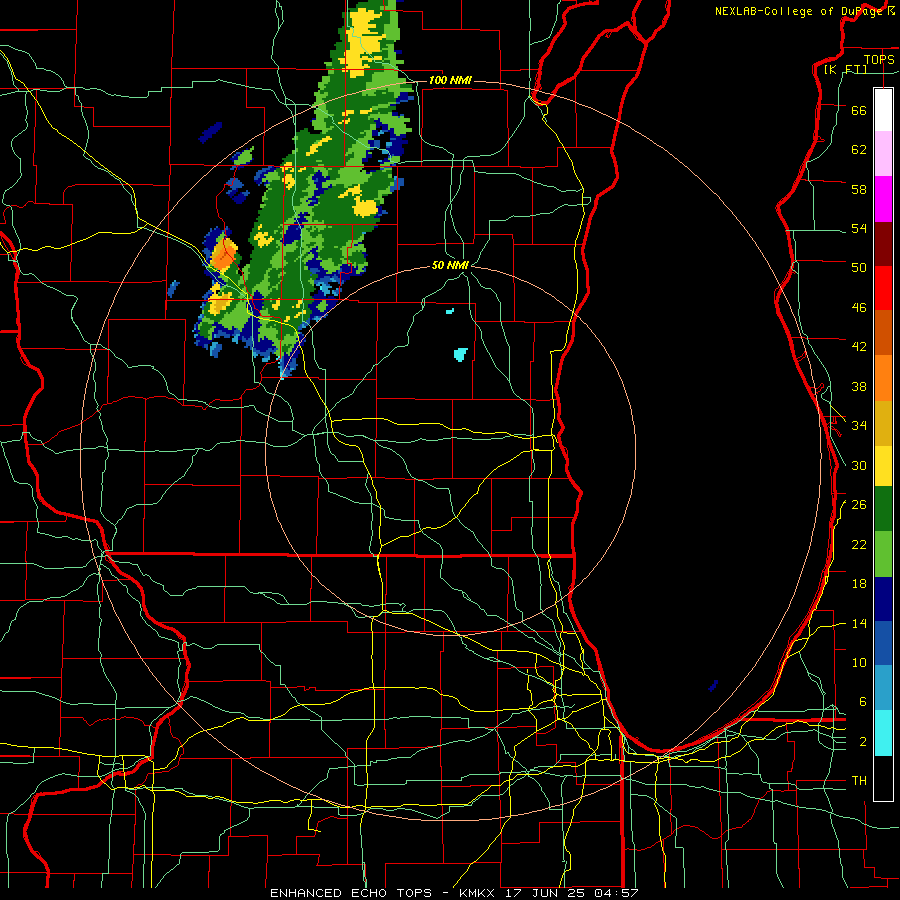Click the orange high-top storm cell
900x900 pixels.
point(223,255)
